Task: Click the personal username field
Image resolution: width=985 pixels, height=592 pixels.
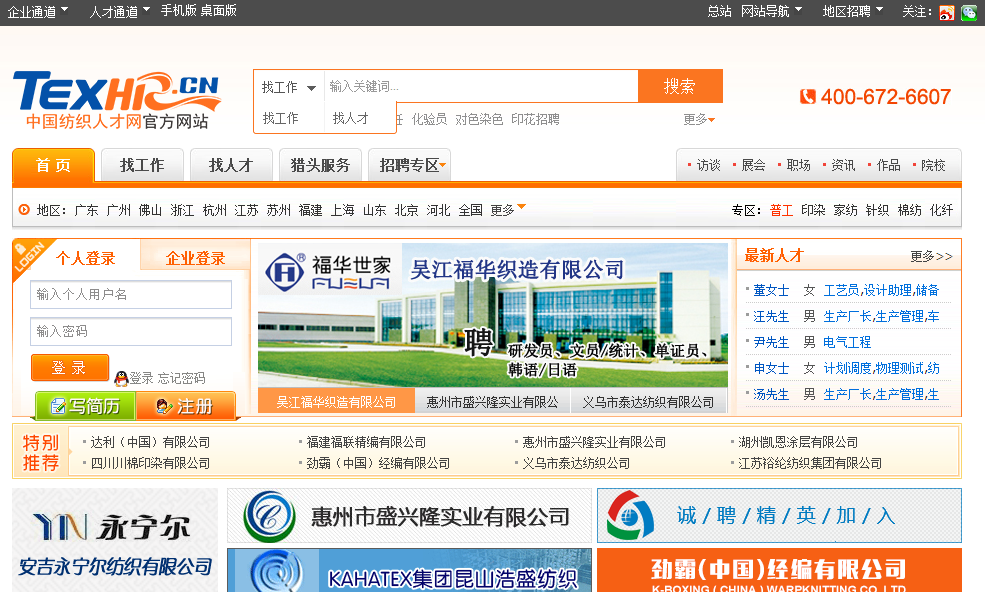Action: point(131,295)
